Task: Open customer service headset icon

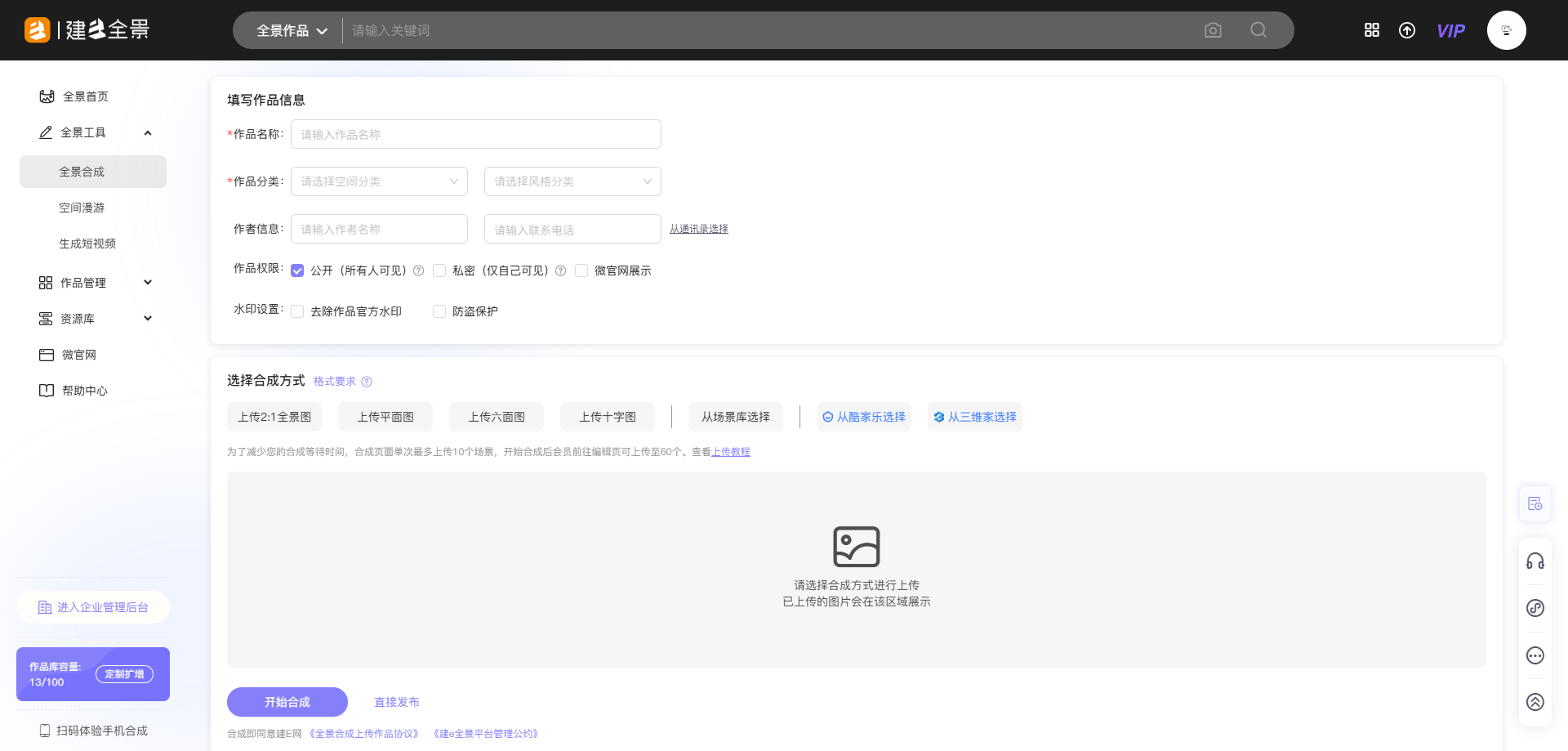Action: coord(1535,561)
